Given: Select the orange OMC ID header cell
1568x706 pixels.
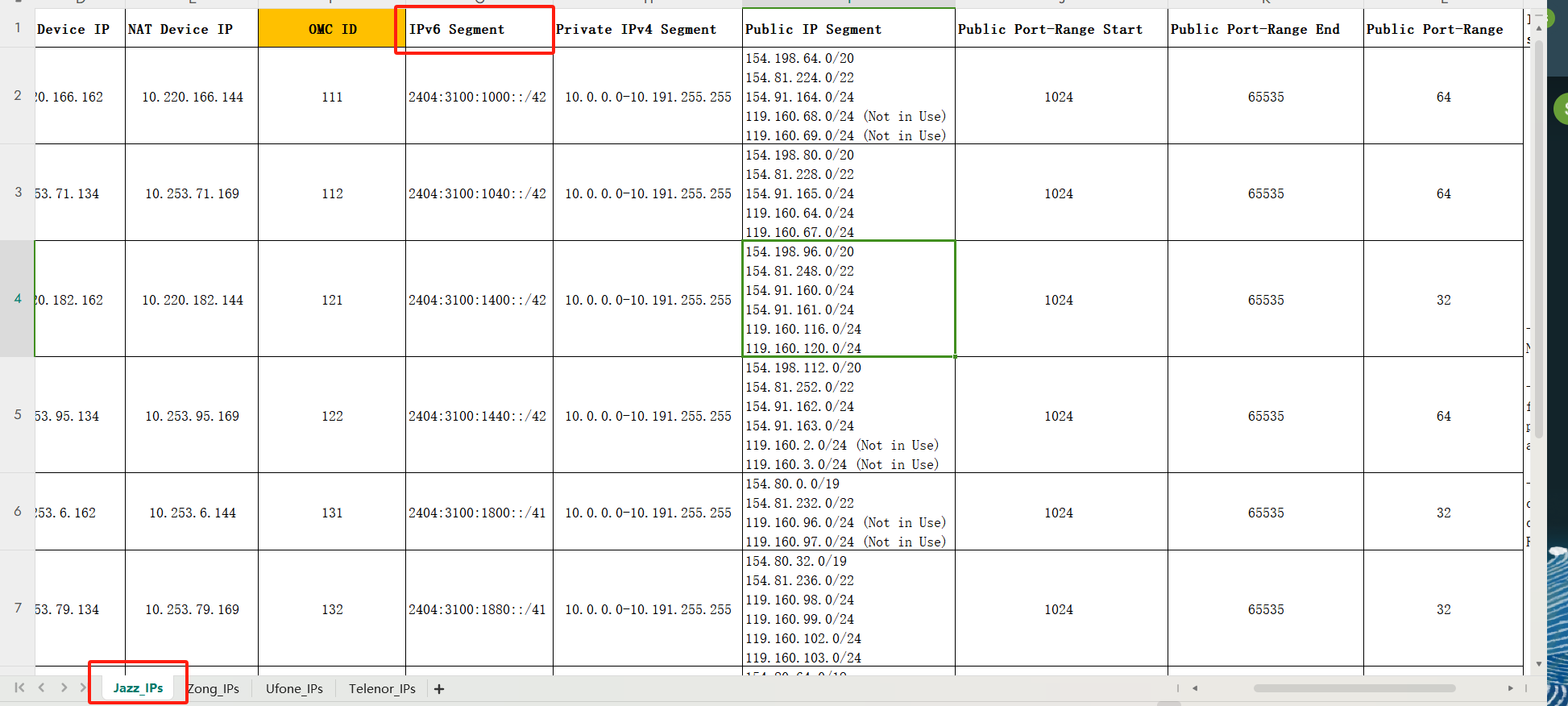Looking at the screenshot, I should coord(332,29).
